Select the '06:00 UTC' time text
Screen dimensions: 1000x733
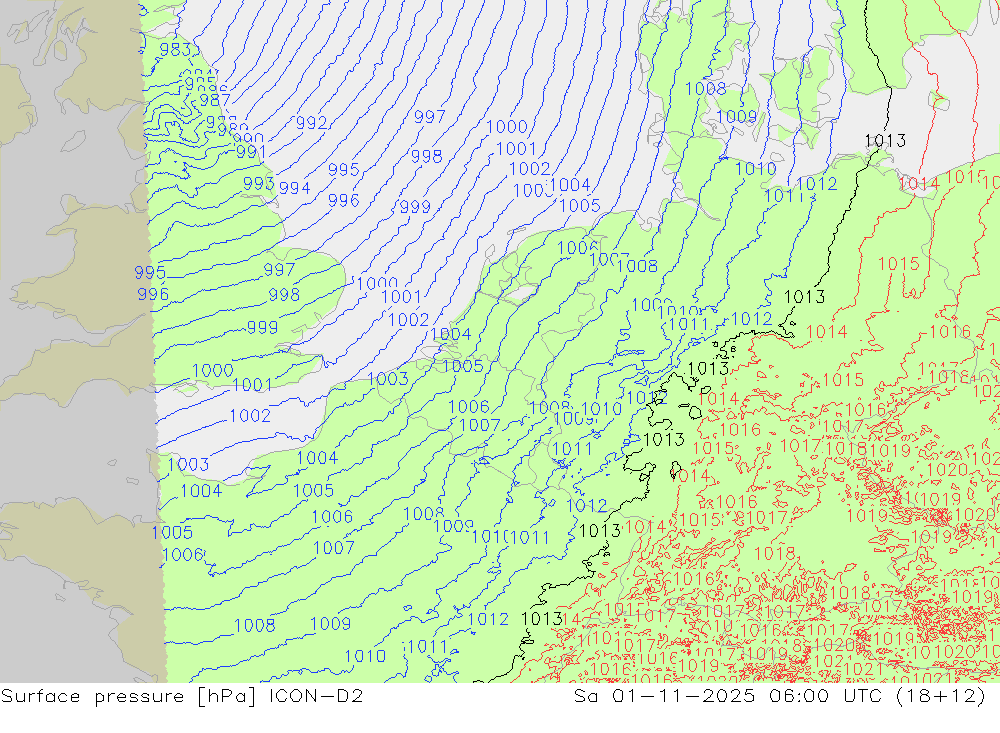(825, 696)
